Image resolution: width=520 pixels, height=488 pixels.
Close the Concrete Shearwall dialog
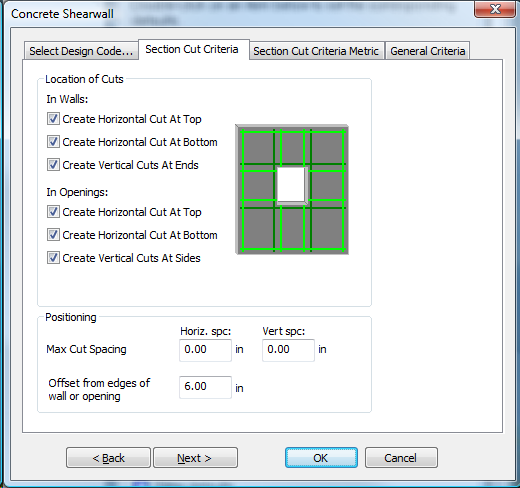[495, 9]
